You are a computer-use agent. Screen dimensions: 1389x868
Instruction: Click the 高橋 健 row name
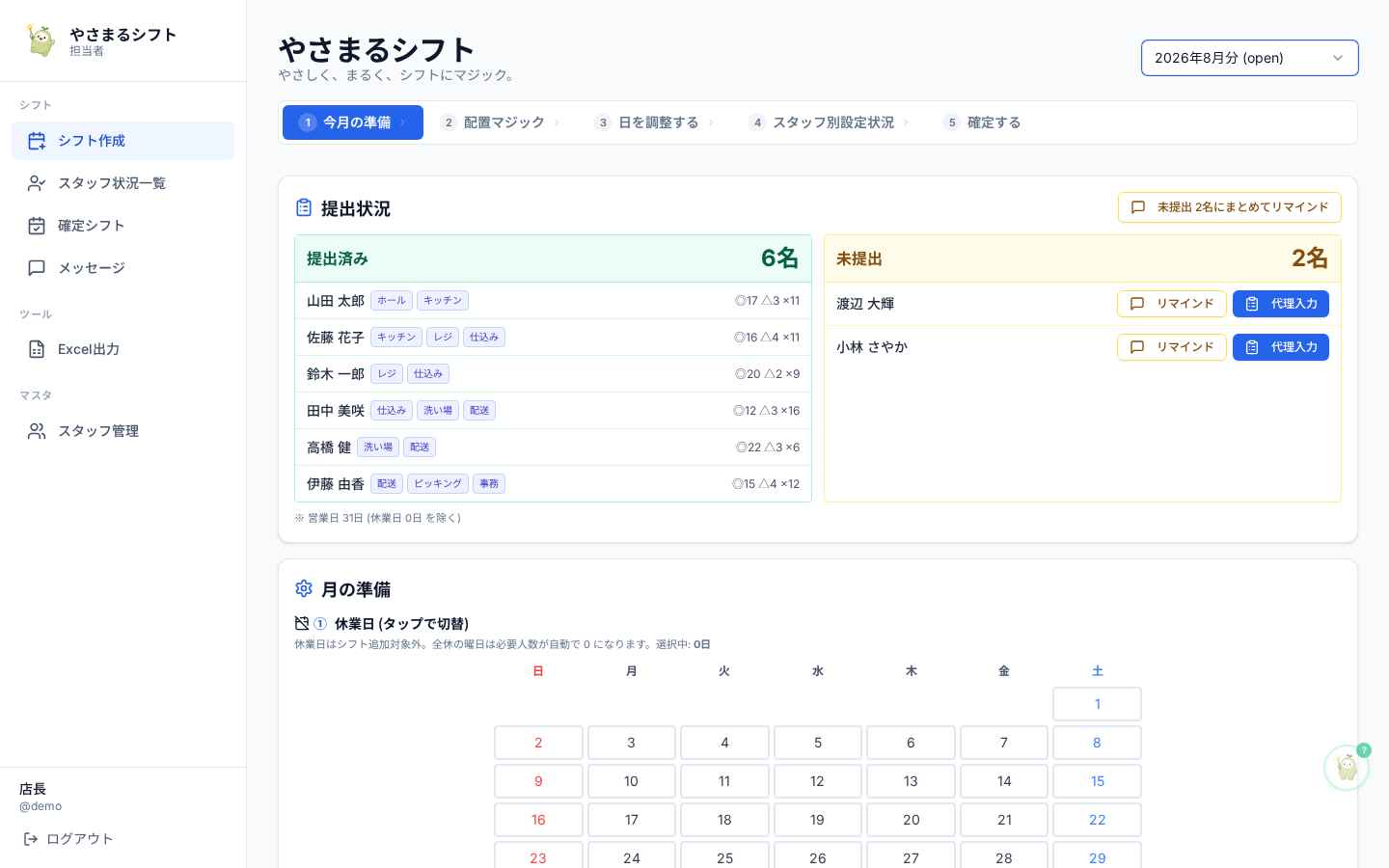click(x=329, y=448)
